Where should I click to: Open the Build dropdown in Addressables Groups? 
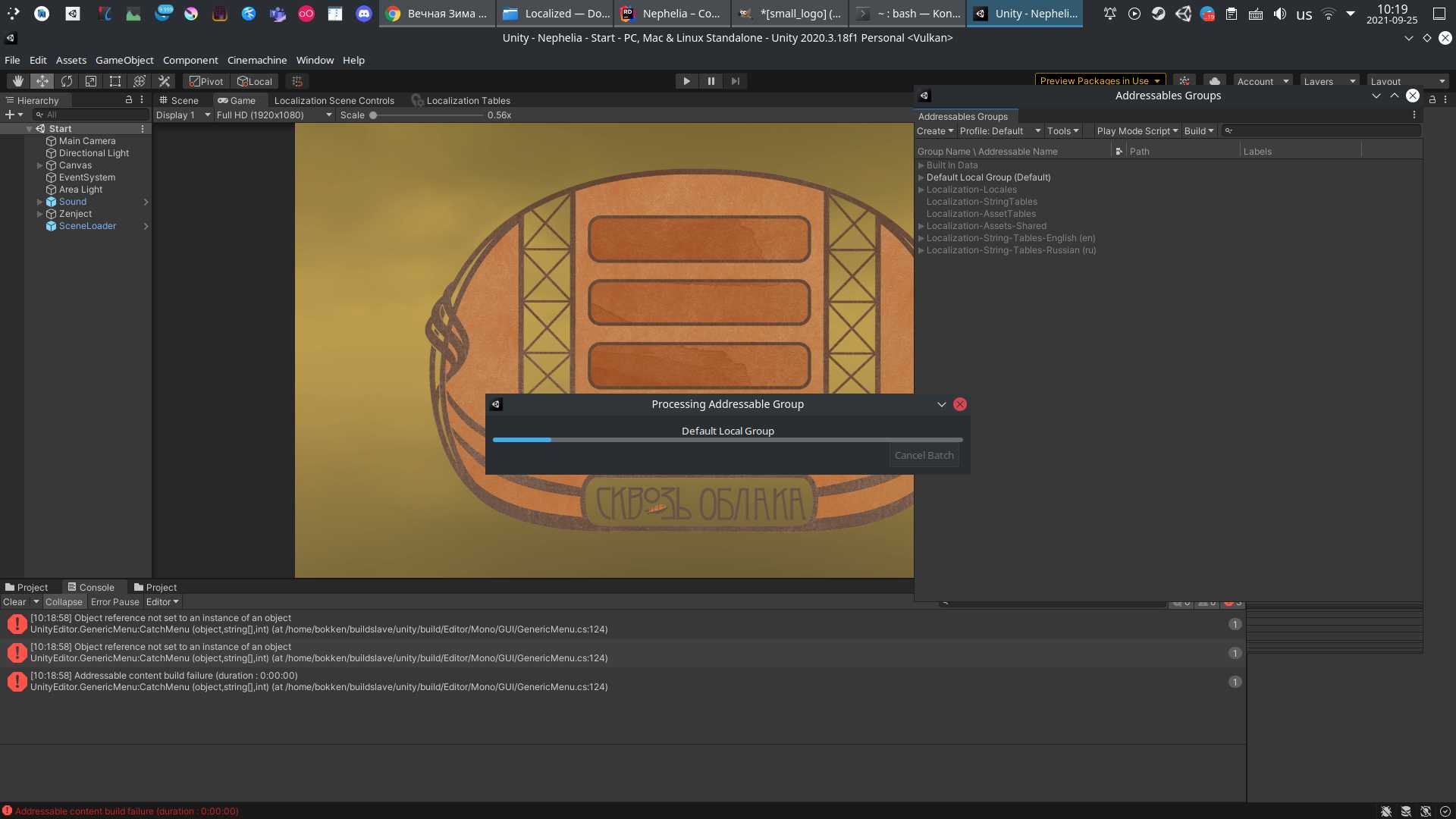[1197, 130]
